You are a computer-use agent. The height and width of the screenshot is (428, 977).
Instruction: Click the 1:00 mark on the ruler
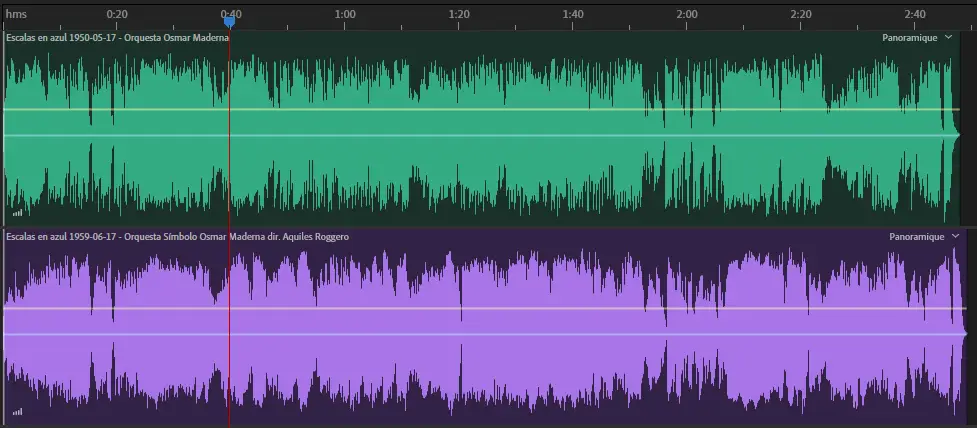(345, 14)
